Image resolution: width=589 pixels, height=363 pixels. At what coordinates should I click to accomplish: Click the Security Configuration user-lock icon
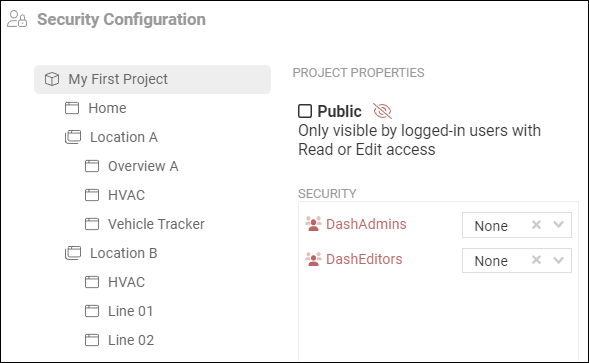[17, 19]
